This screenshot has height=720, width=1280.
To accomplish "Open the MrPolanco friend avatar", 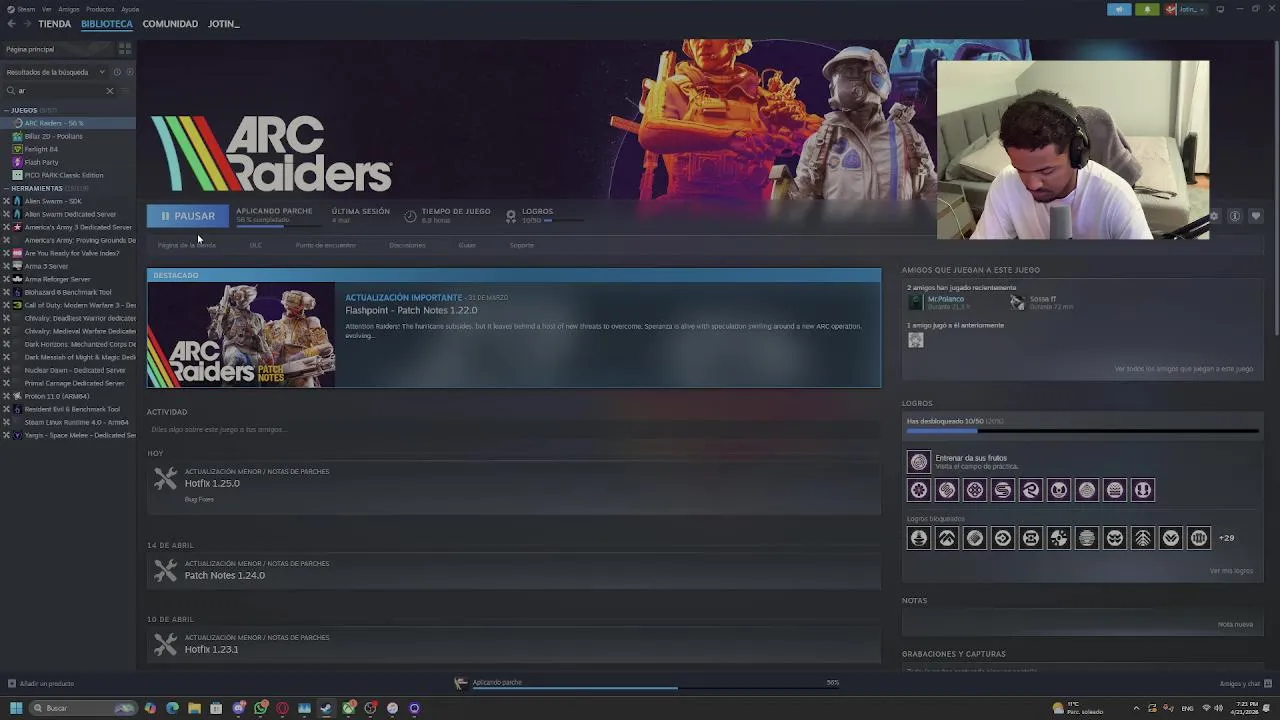I will click(915, 302).
